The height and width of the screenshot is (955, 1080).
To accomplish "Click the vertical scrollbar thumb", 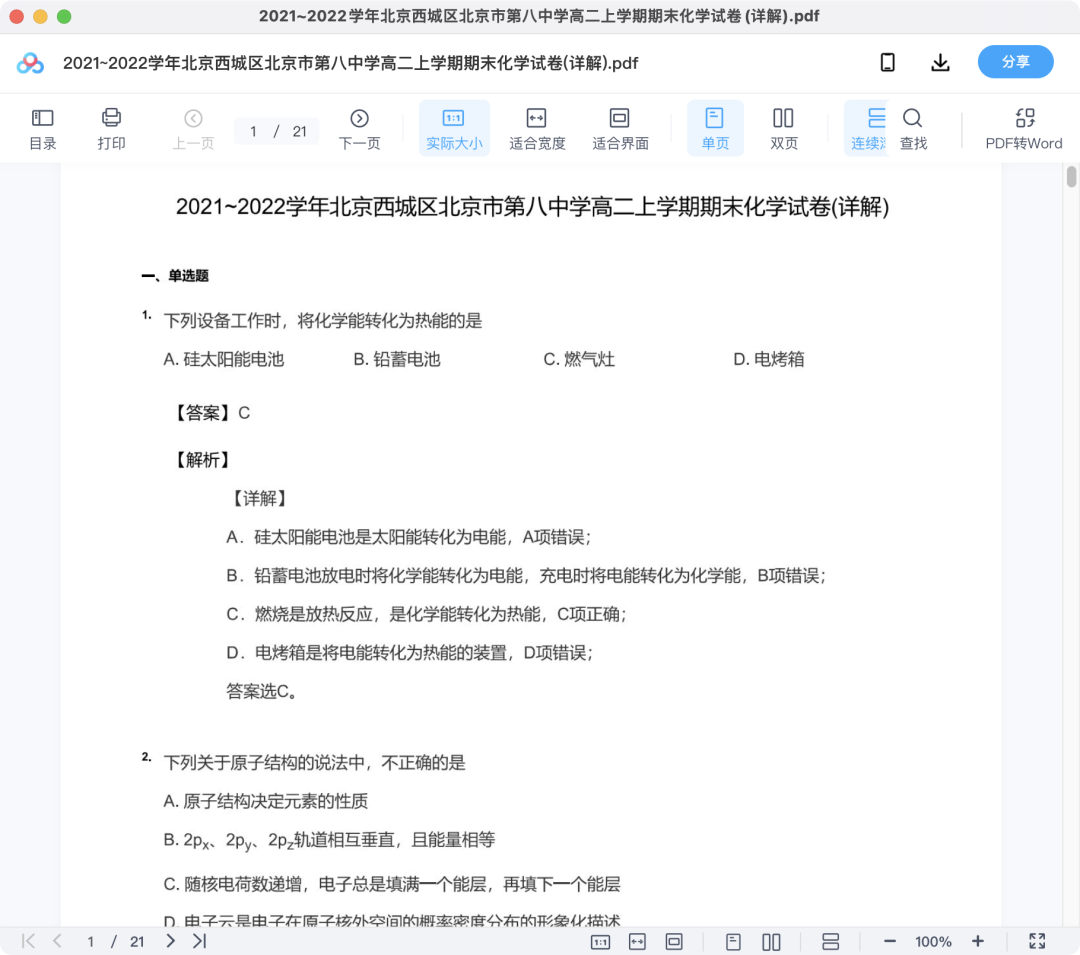I will [x=1072, y=176].
